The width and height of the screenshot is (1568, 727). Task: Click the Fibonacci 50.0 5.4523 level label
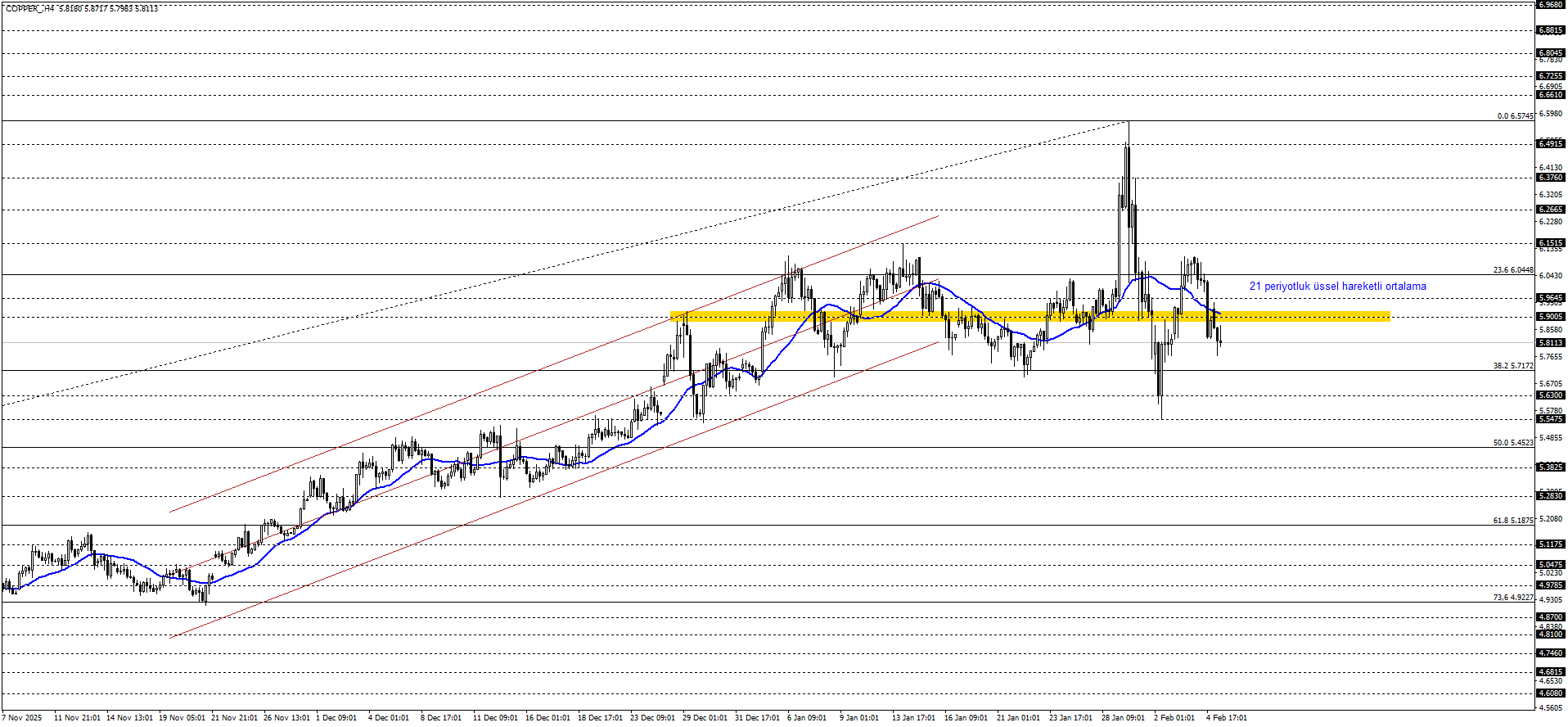[1512, 443]
